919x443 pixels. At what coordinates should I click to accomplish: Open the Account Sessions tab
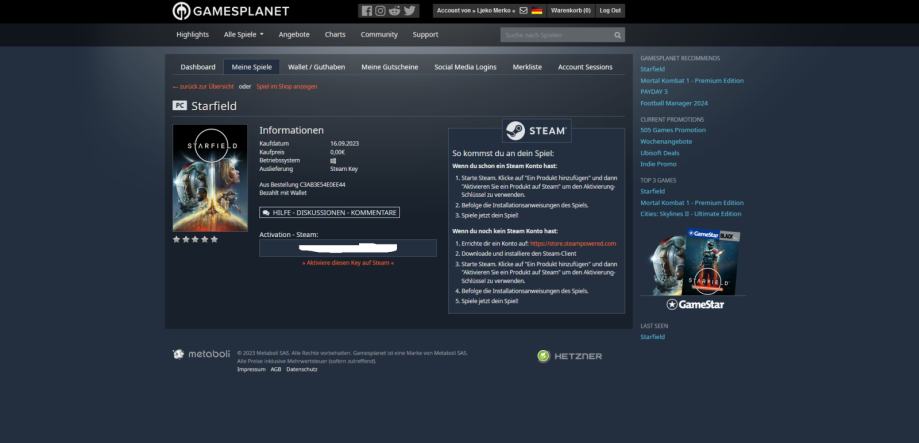click(x=585, y=67)
